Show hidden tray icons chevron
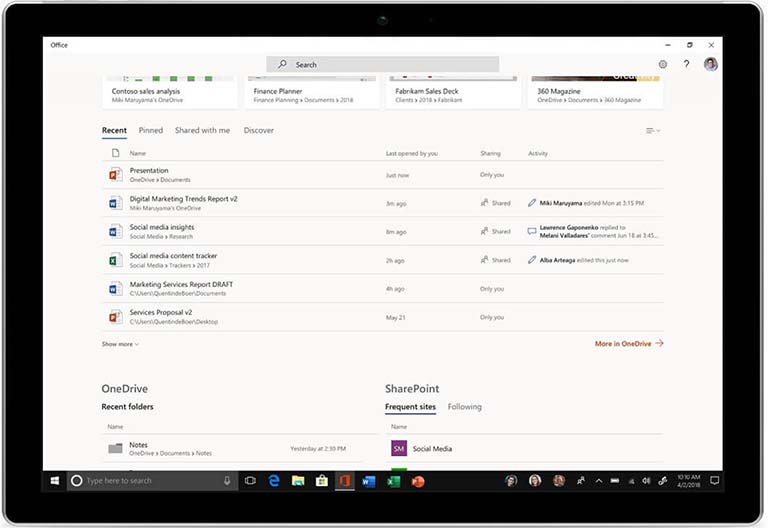 599,481
